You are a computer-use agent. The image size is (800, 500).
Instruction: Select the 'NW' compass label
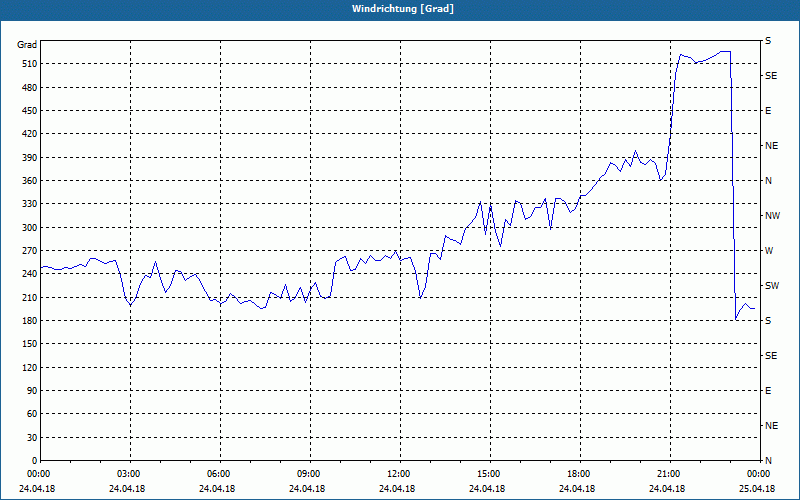click(772, 216)
